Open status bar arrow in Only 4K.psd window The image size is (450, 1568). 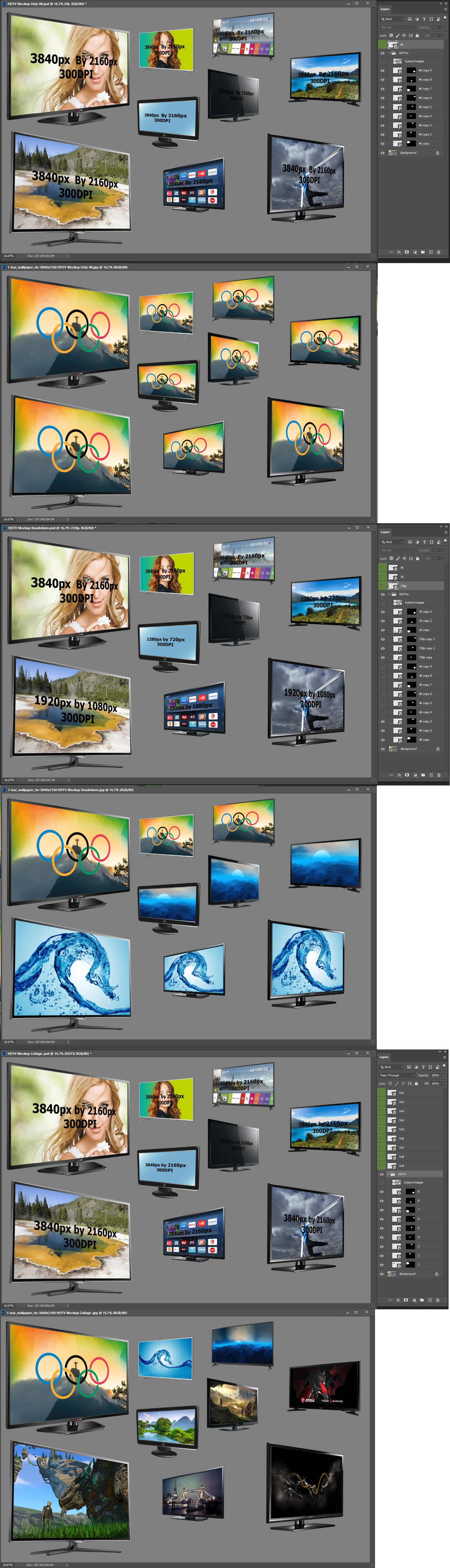(x=67, y=256)
